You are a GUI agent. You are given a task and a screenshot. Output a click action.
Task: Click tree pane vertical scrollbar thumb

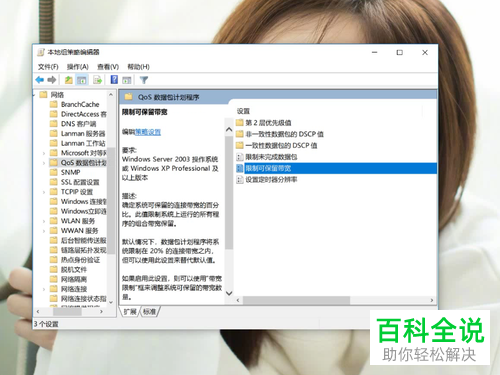(x=111, y=200)
